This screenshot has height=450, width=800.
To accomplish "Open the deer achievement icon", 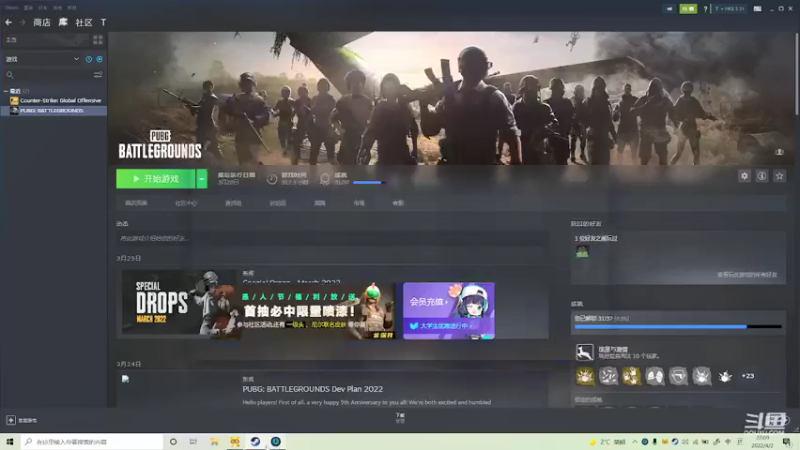I will click(x=584, y=352).
